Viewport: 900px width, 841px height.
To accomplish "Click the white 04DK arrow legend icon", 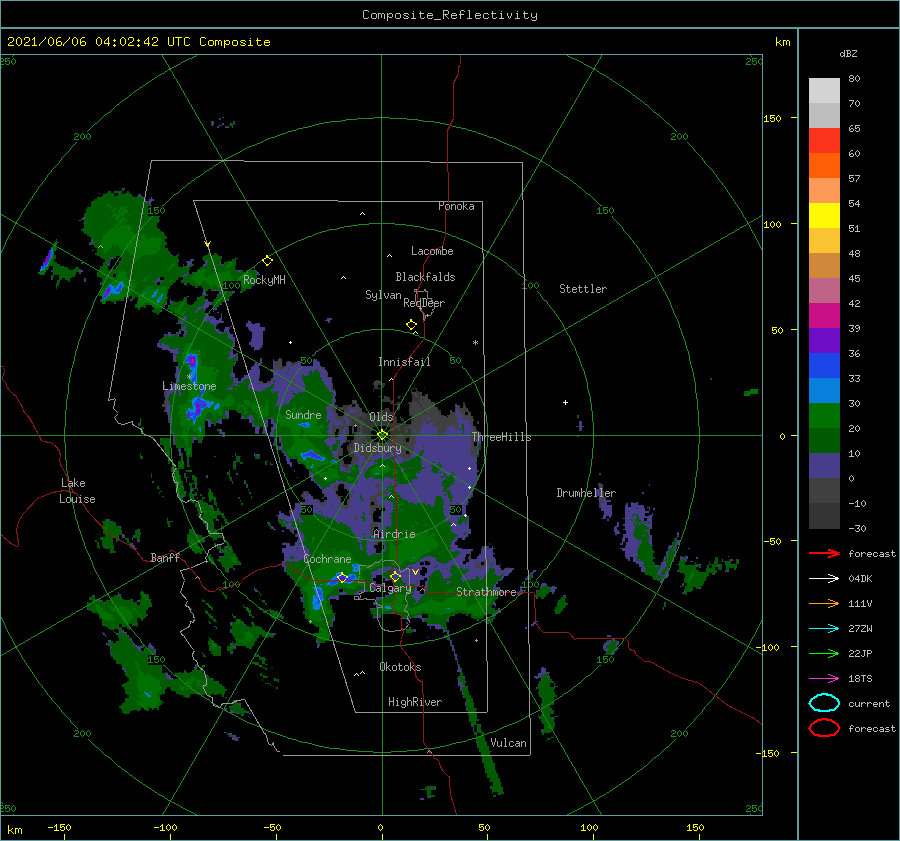I will [824, 578].
